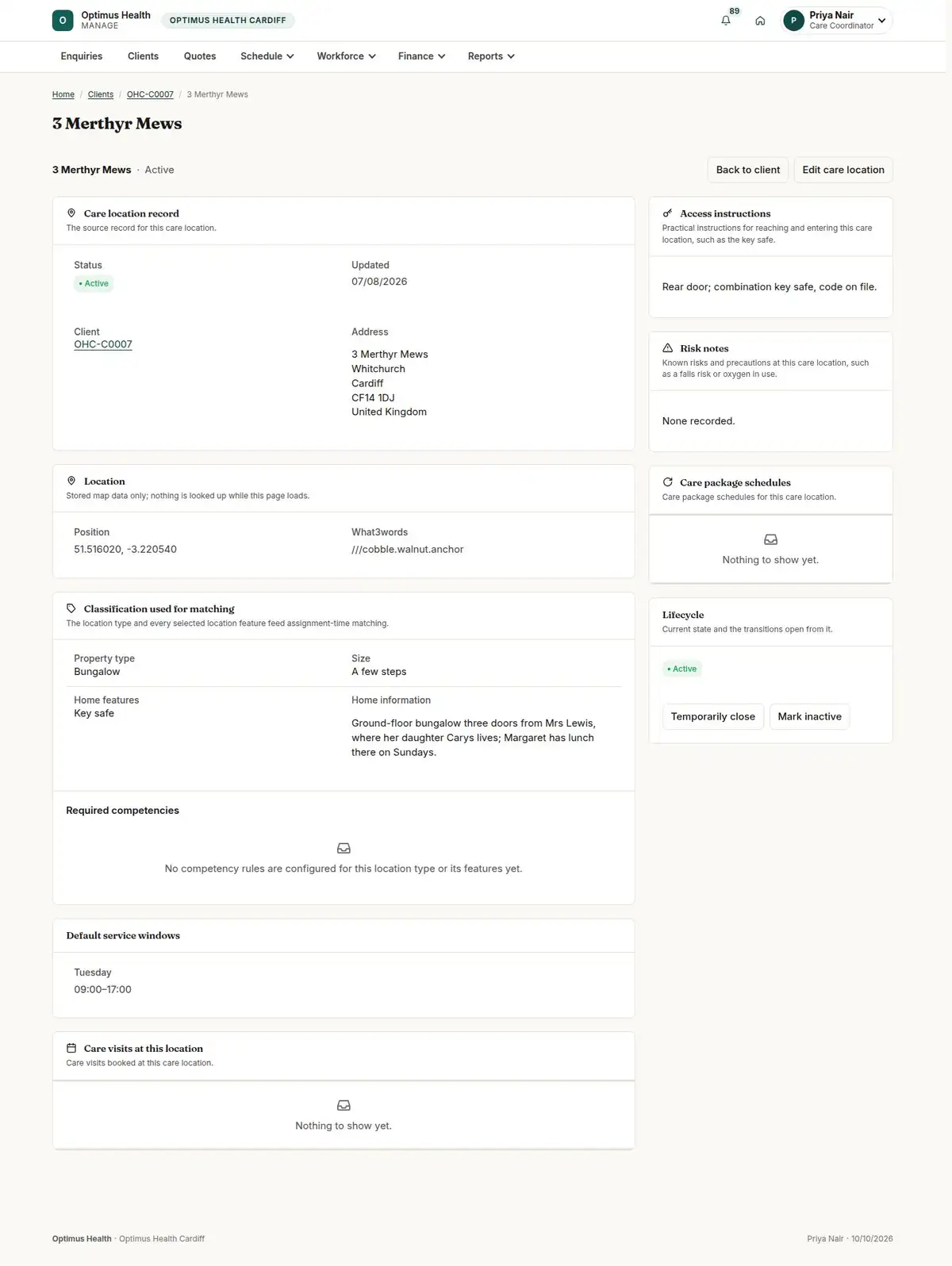This screenshot has height=1266, width=952.
Task: Click the Risk notes warning icon
Action: (667, 348)
